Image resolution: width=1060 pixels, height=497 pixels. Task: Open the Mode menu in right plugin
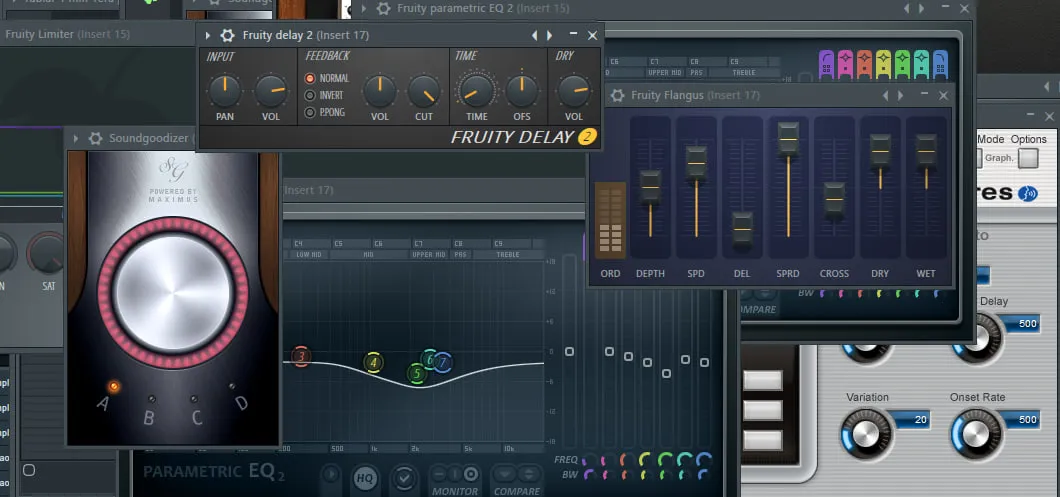click(x=990, y=139)
